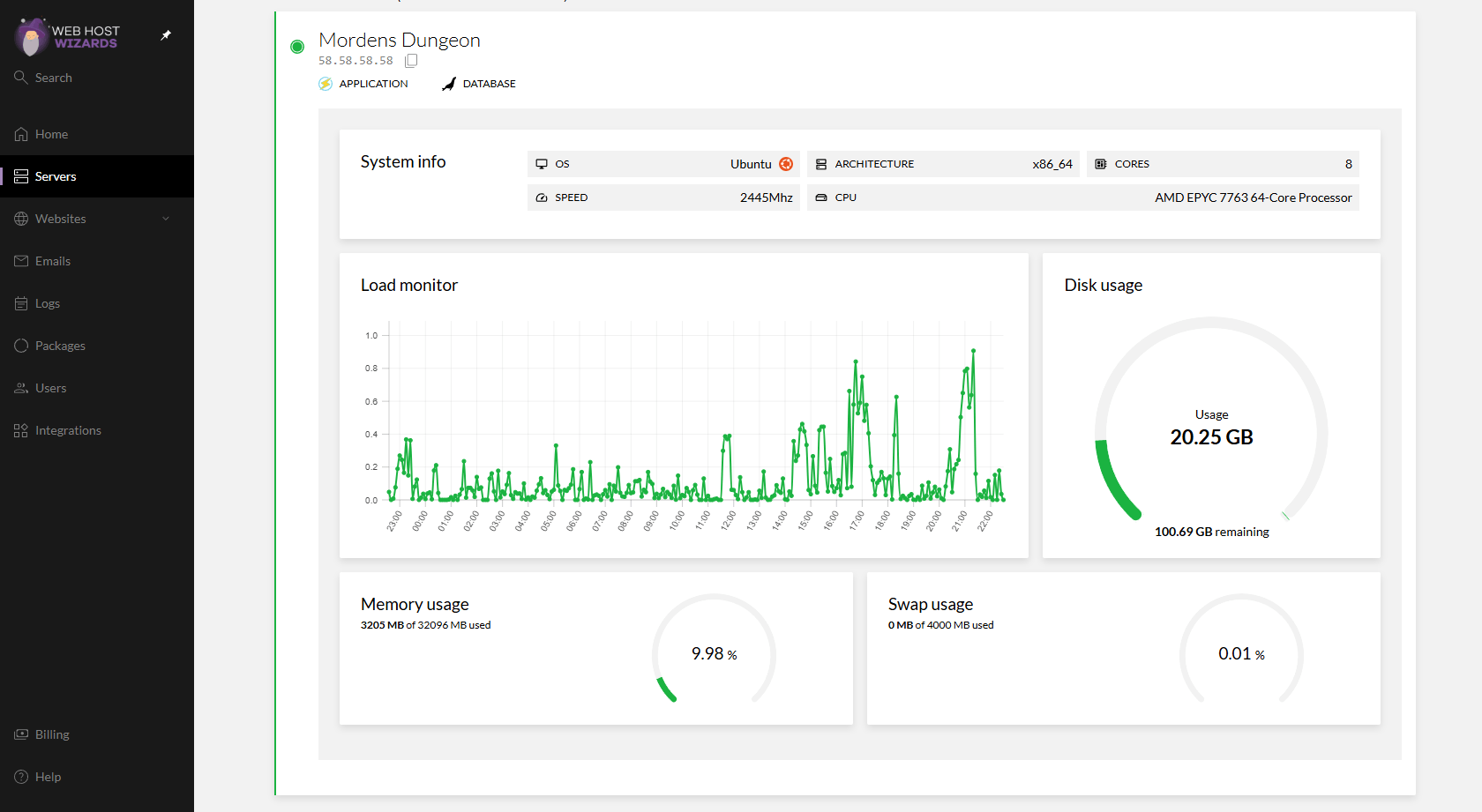
Task: Click the Load monitor chart
Action: click(685, 427)
